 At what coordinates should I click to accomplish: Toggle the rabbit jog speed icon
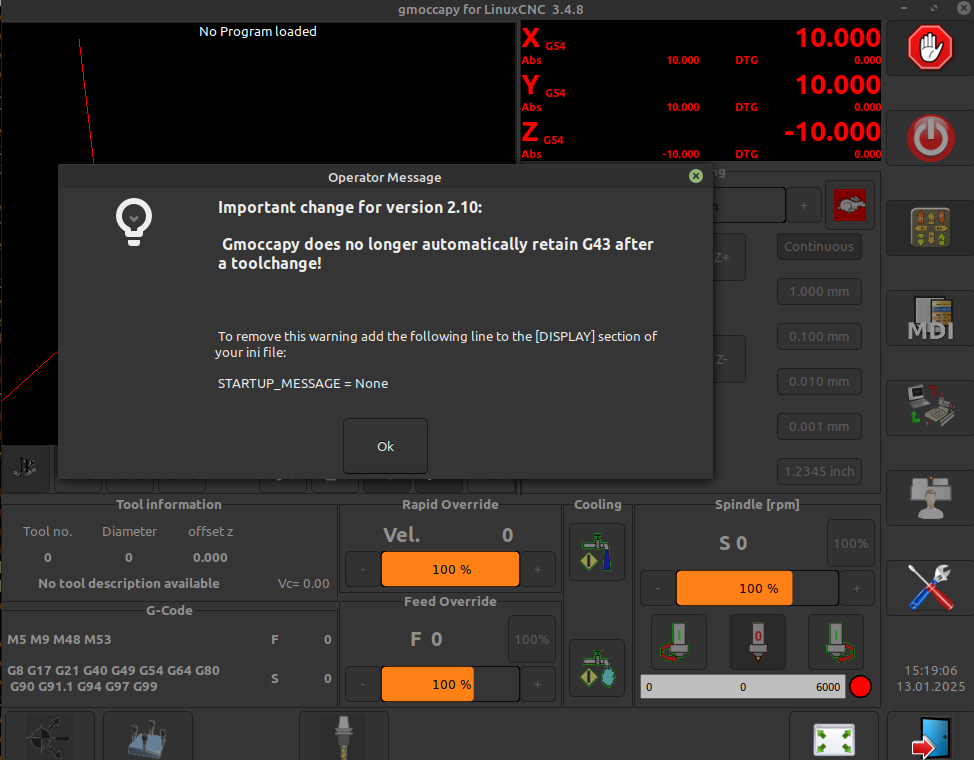tap(850, 205)
